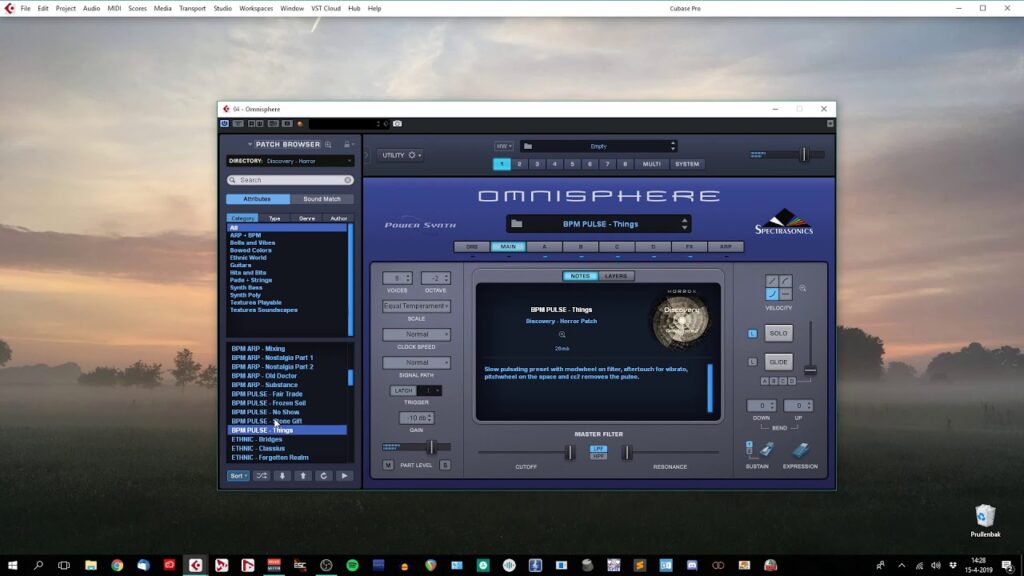Screen dimensions: 1024x576
Task: Click the patch browser magnifier zoom icon
Action: (328, 144)
